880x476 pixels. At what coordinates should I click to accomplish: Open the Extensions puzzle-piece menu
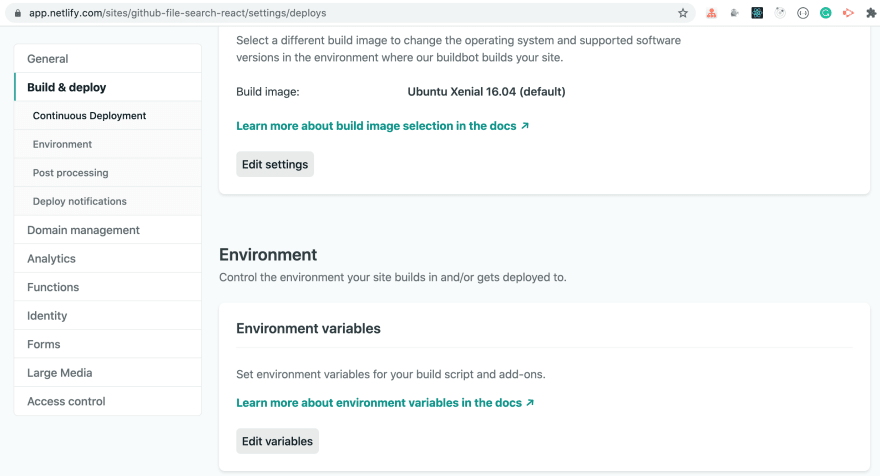(870, 13)
